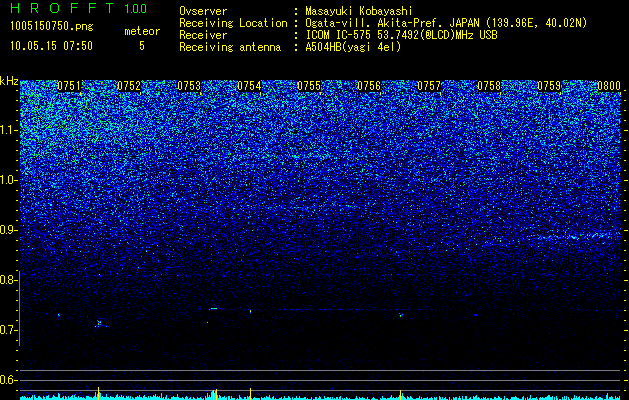Click the kHz axis unit label
Viewport: 629px width, 400px height.
9,81
